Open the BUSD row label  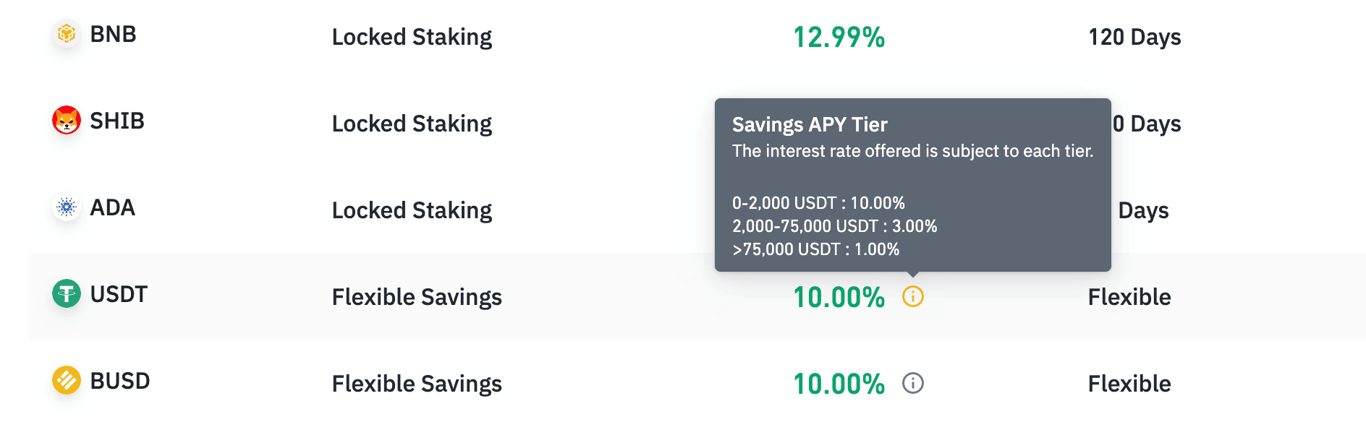point(120,381)
